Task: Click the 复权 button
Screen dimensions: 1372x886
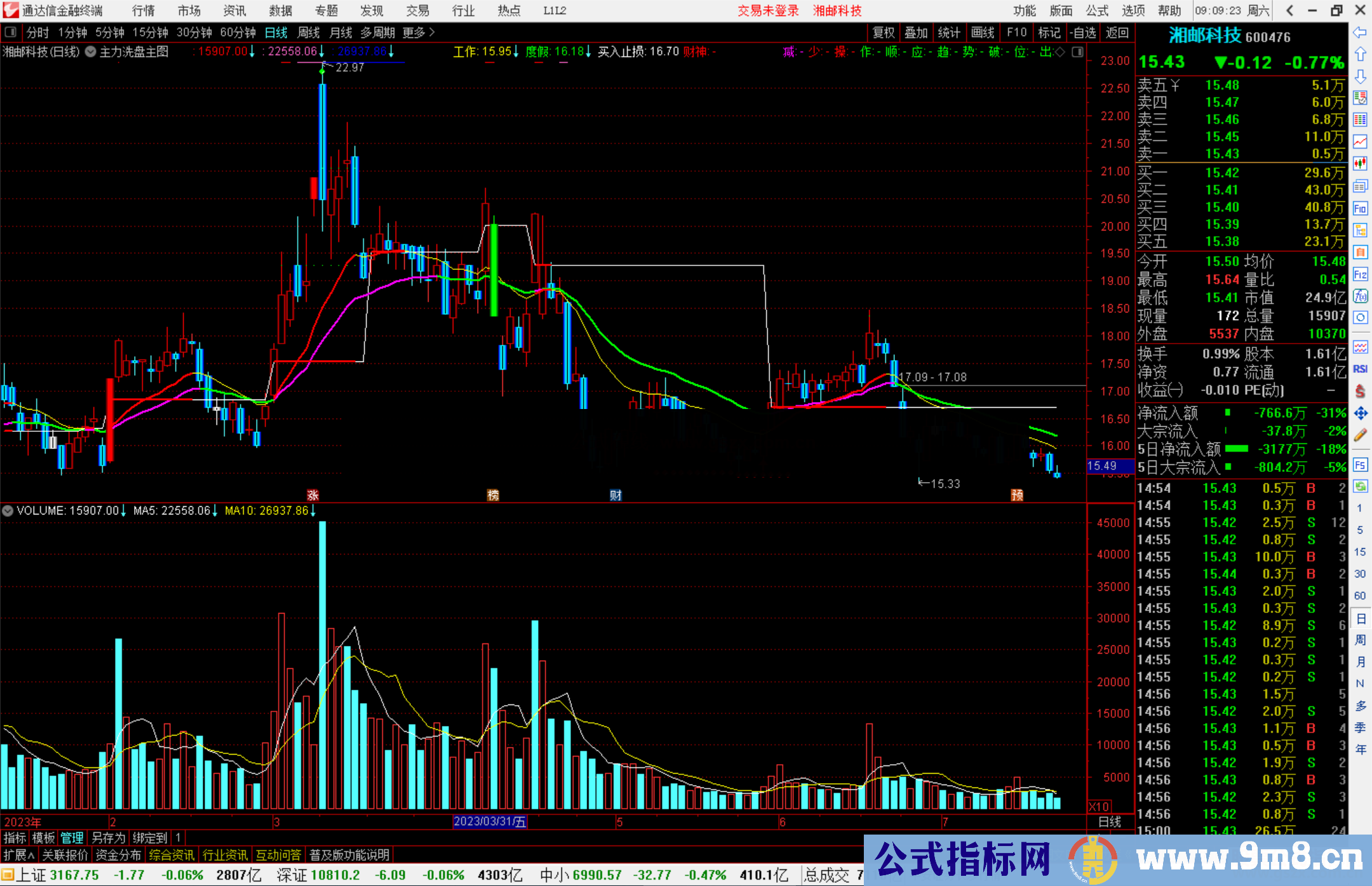Action: click(x=884, y=32)
